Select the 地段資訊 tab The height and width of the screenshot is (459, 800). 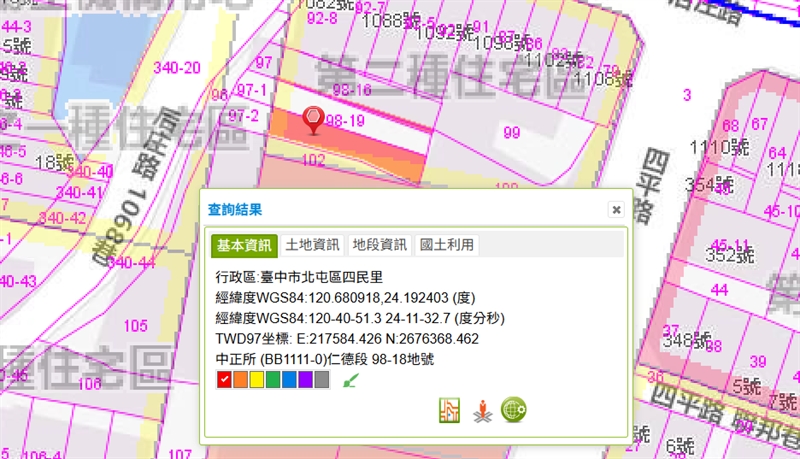379,245
